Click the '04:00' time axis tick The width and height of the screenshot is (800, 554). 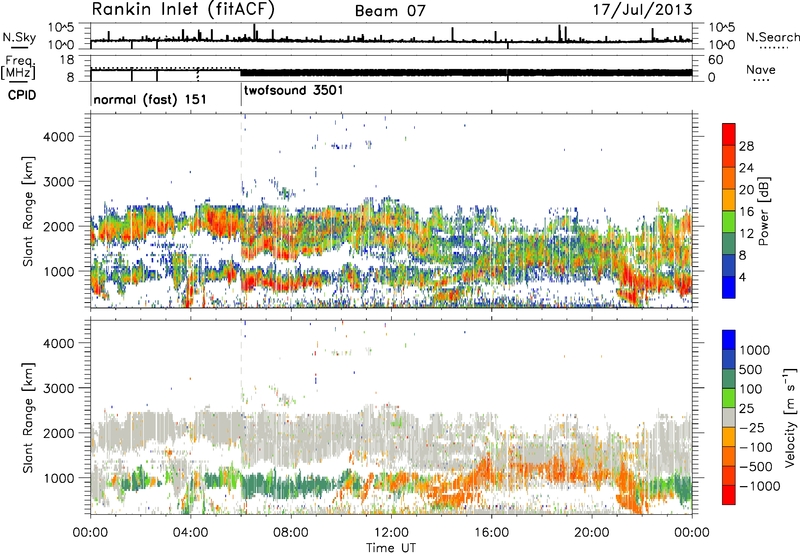(x=190, y=533)
